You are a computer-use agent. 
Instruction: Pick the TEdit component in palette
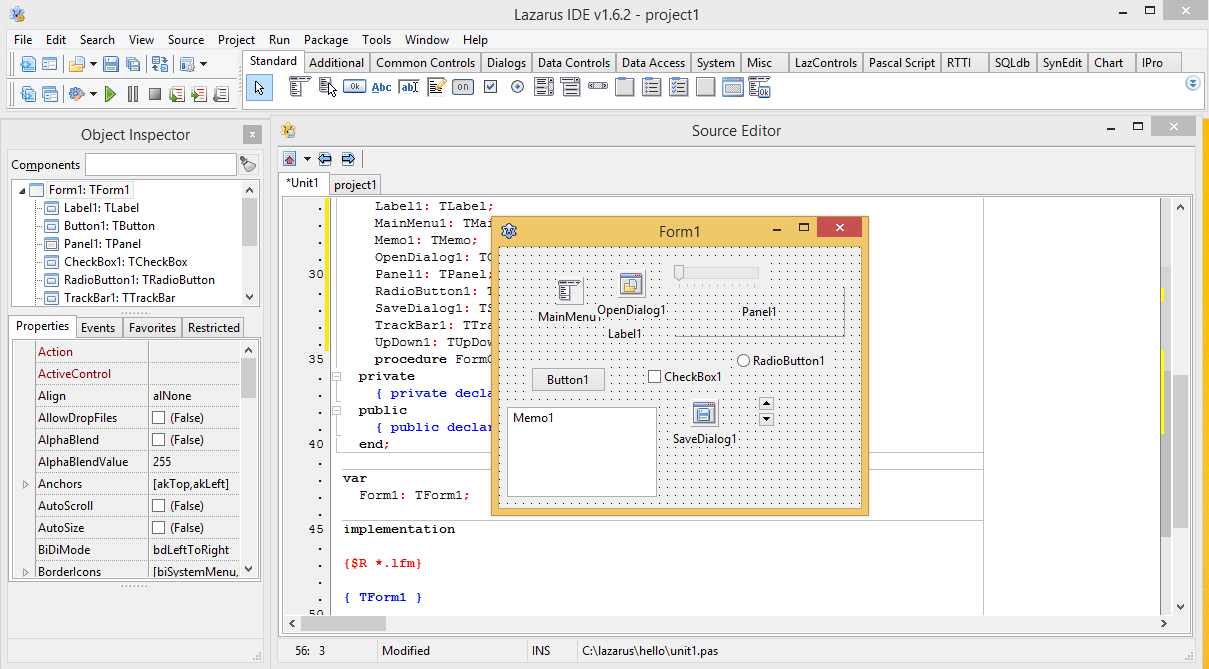408,87
